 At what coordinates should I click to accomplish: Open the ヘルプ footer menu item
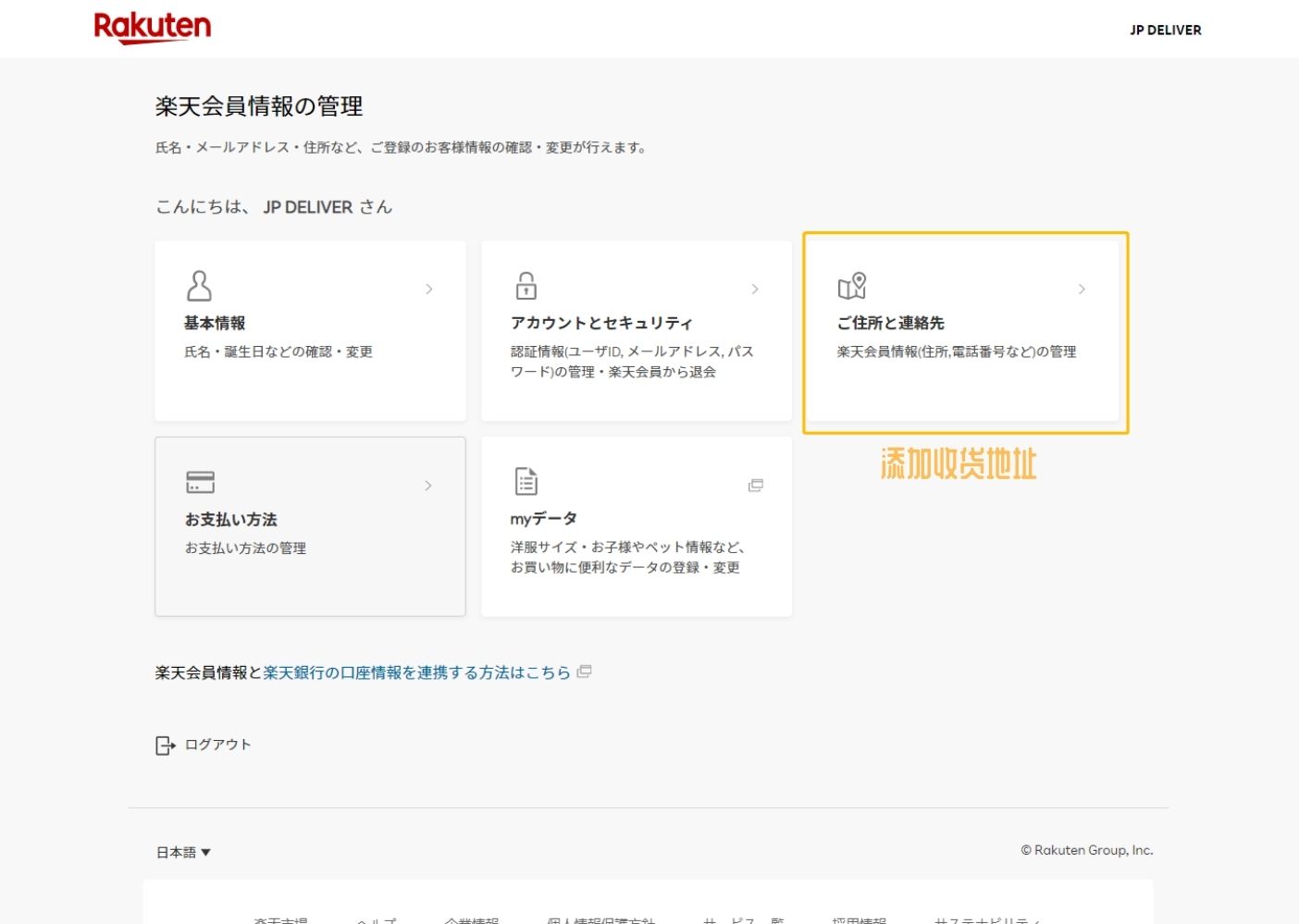pos(376,920)
